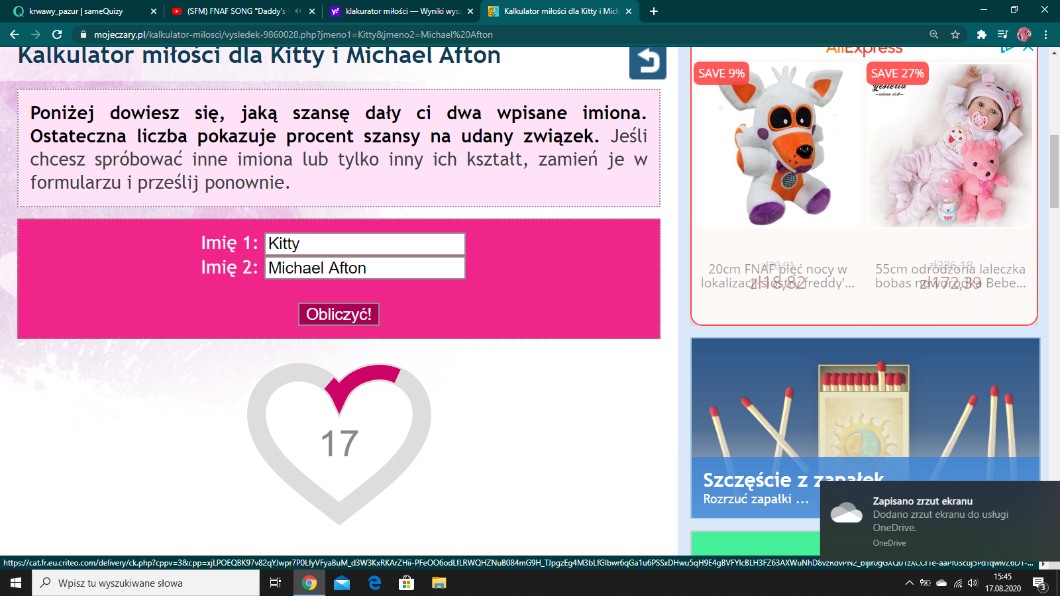Image resolution: width=1060 pixels, height=596 pixels.
Task: Click the blue back-arrow icon beside the title
Action: tap(647, 61)
